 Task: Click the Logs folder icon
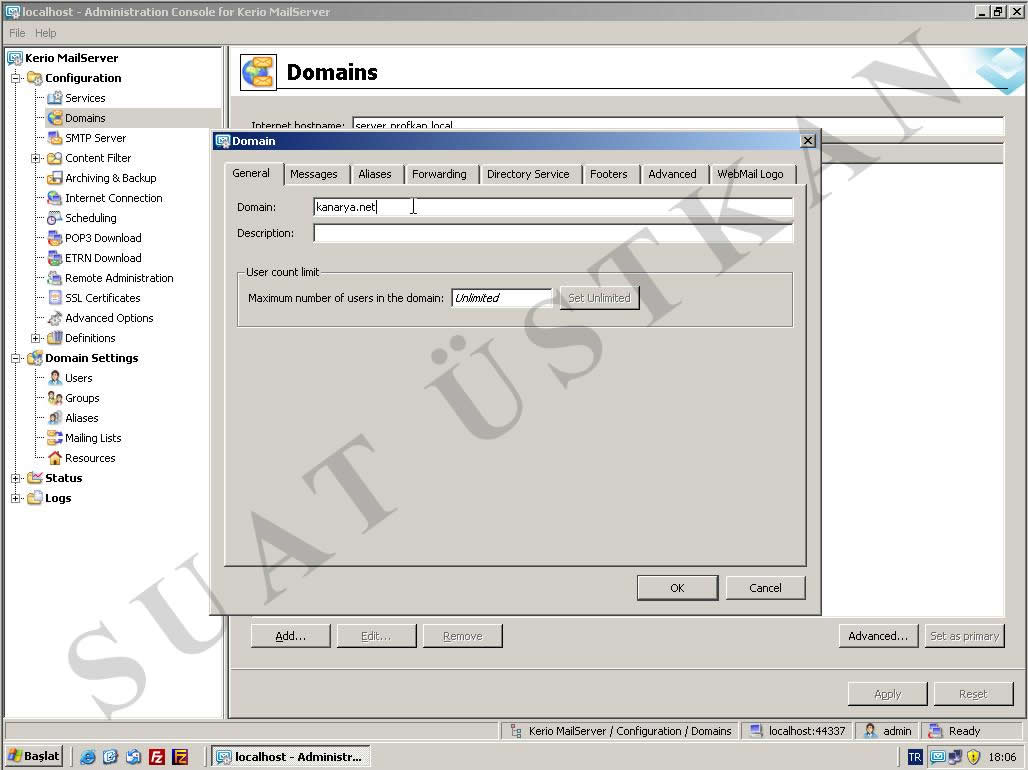[x=35, y=498]
